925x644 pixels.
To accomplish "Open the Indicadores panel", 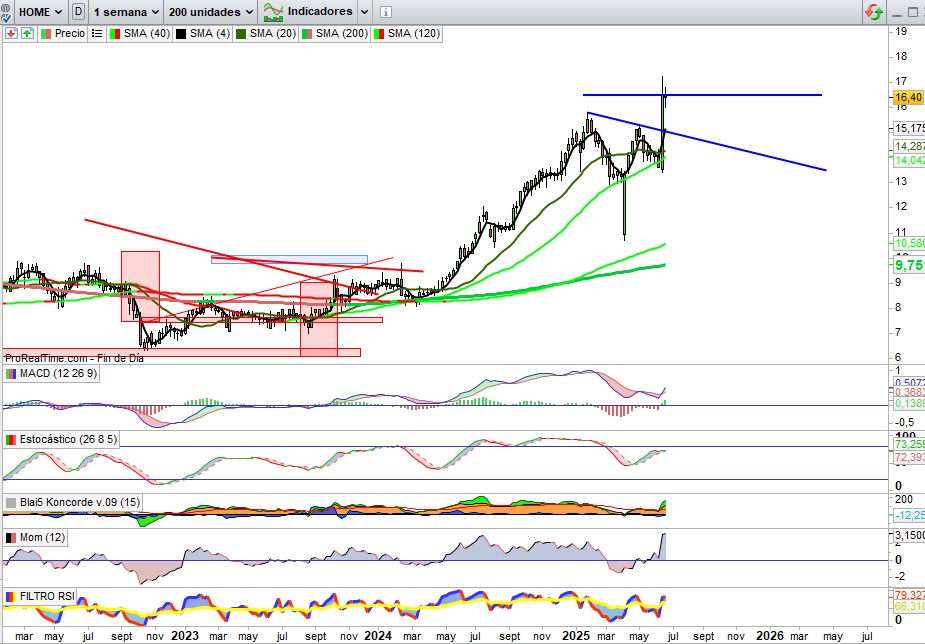I will (x=307, y=12).
